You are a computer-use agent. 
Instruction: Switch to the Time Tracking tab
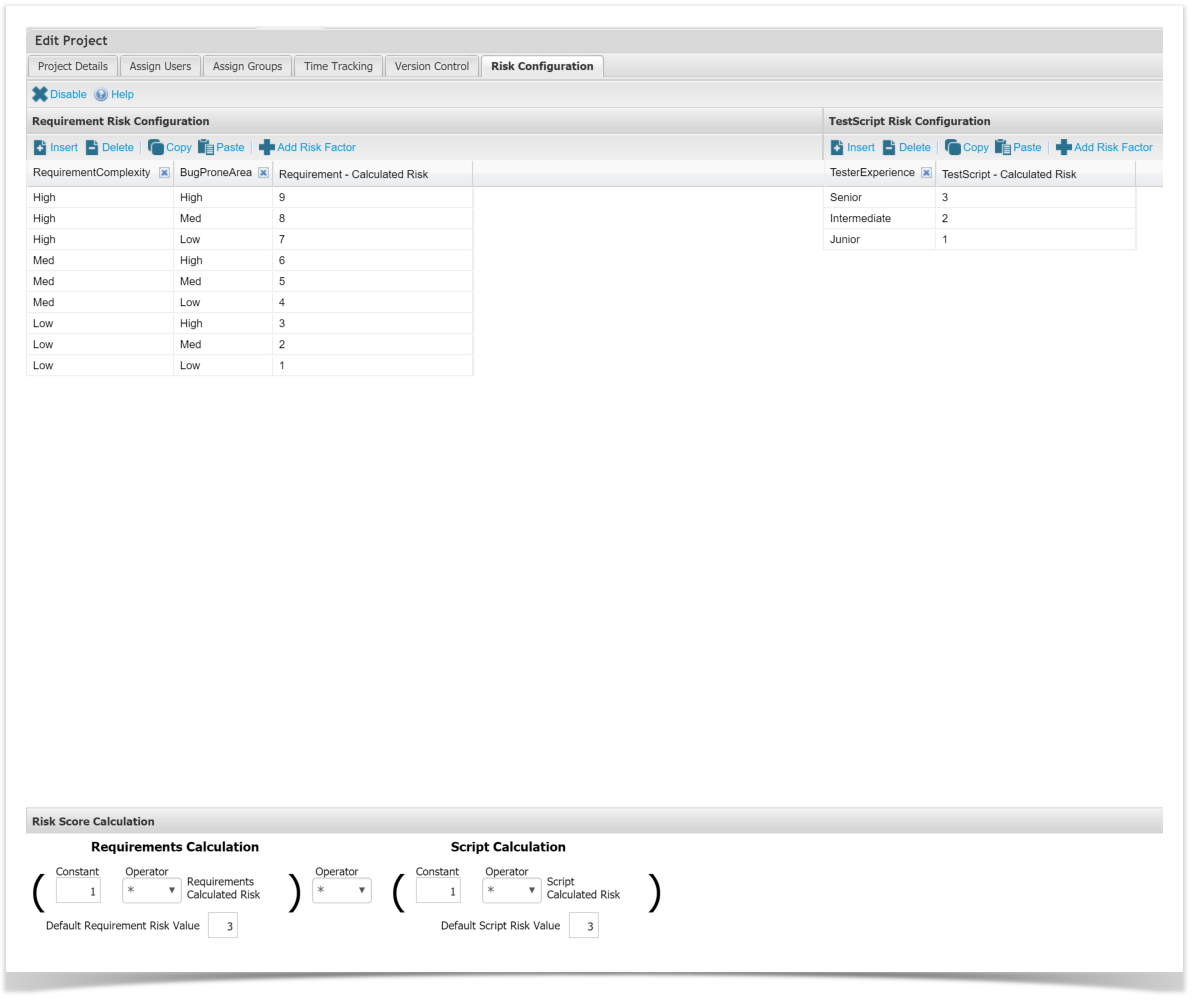click(338, 66)
